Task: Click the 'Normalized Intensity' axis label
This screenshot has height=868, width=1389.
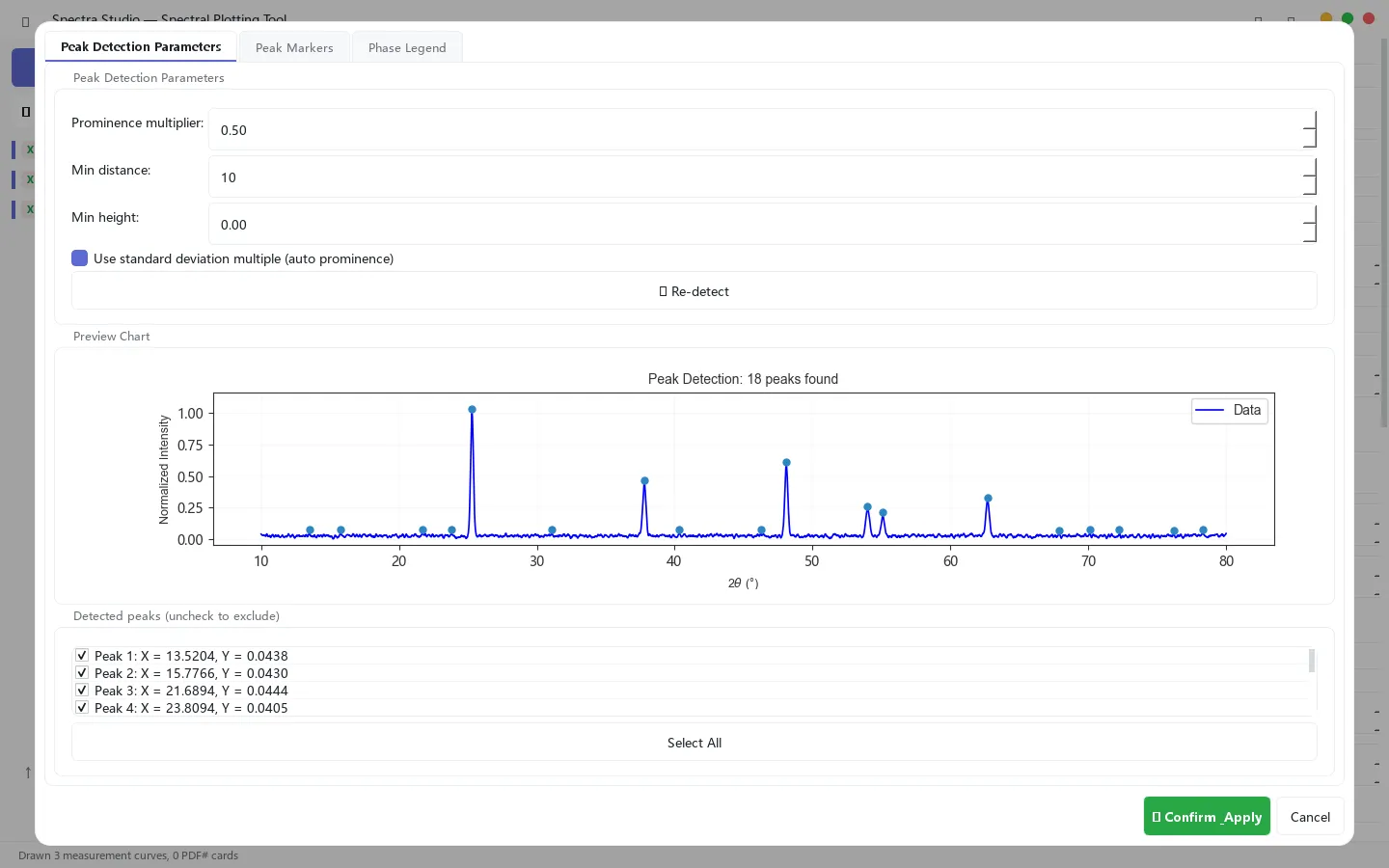Action: click(x=164, y=470)
